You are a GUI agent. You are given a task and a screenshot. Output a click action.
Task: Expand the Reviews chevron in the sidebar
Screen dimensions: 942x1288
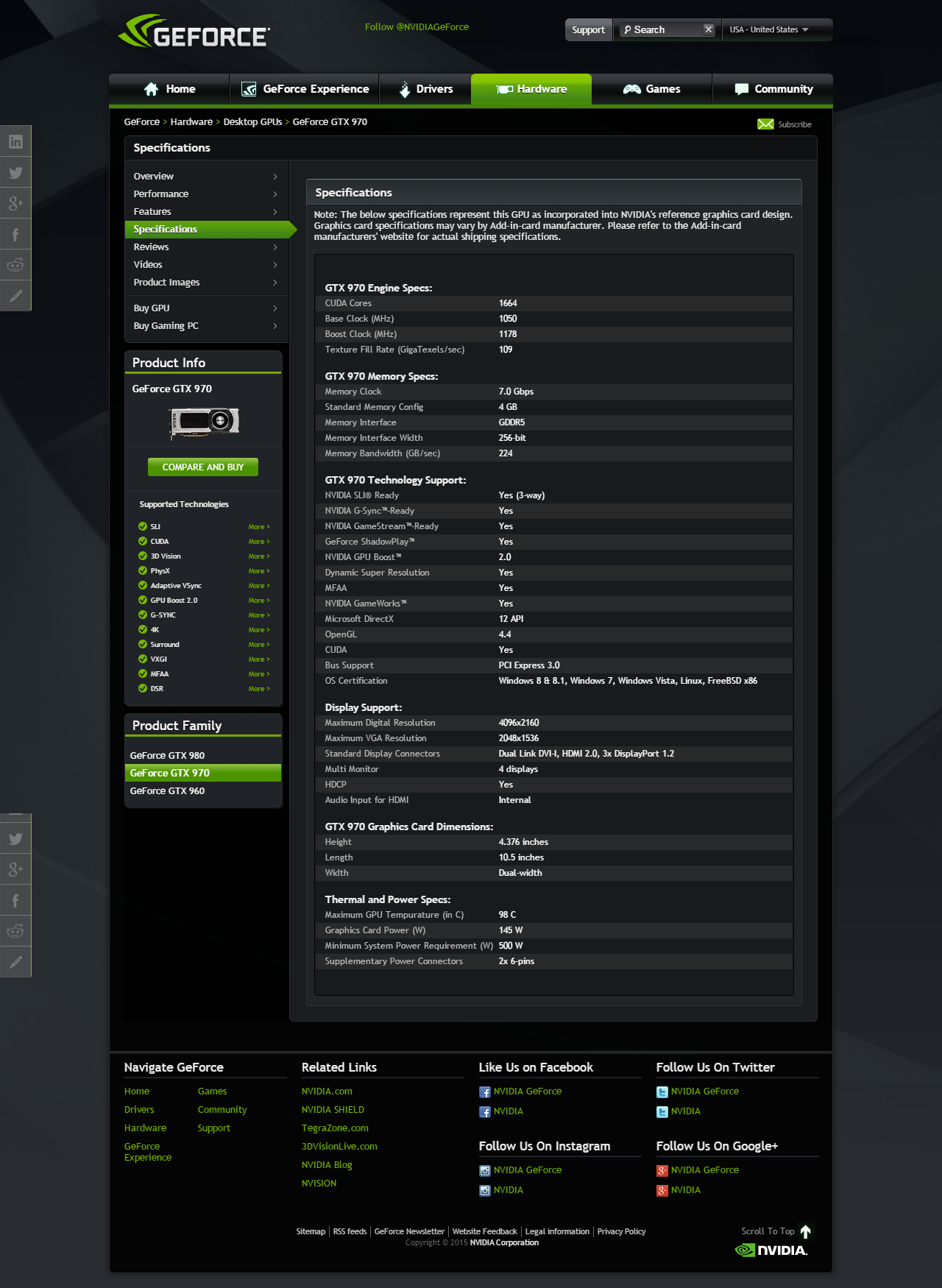(x=275, y=247)
